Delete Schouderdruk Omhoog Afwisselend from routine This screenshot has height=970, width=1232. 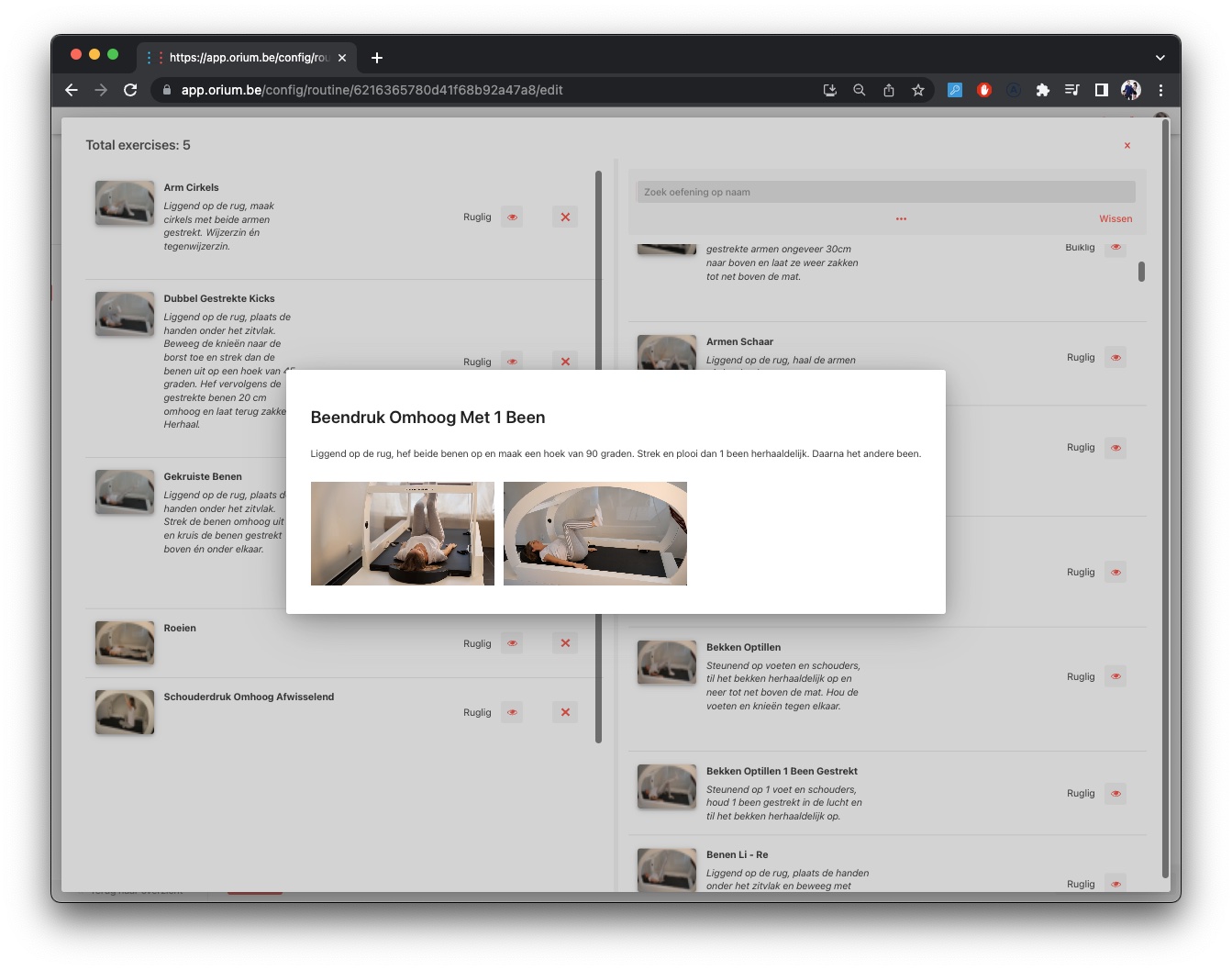coord(565,712)
